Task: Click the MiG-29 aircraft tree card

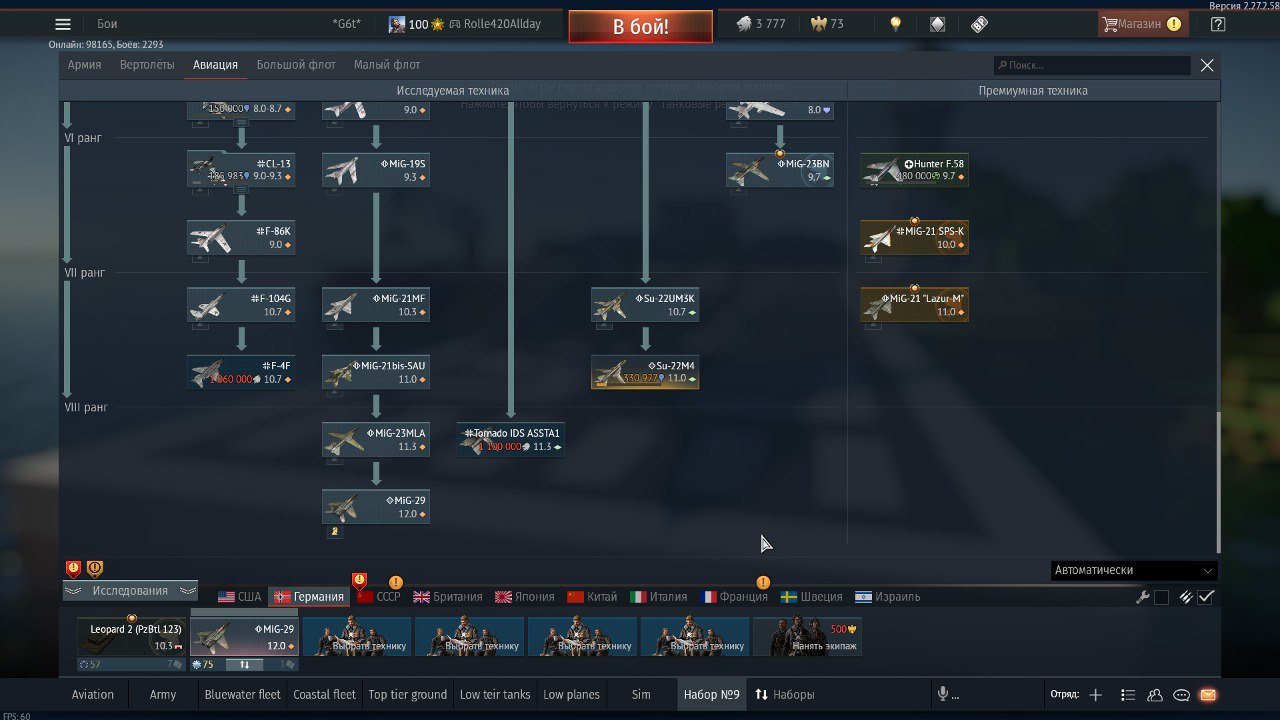Action: [x=376, y=507]
